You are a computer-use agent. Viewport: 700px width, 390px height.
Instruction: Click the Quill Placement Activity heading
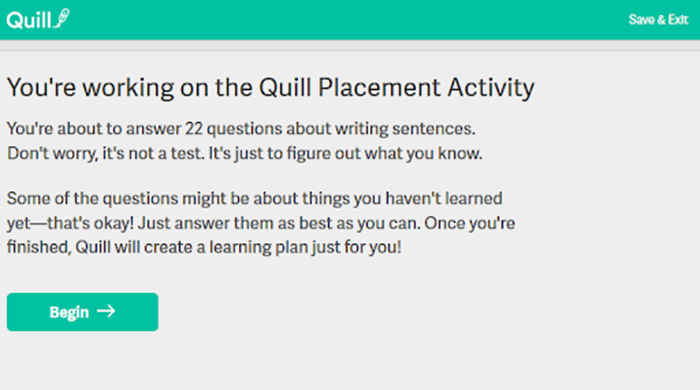(x=271, y=87)
